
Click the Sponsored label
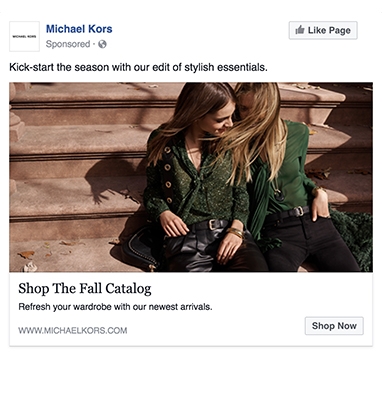[x=68, y=44]
